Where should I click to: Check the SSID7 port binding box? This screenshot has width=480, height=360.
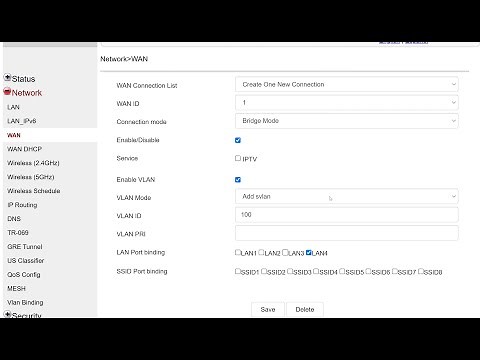coord(395,271)
